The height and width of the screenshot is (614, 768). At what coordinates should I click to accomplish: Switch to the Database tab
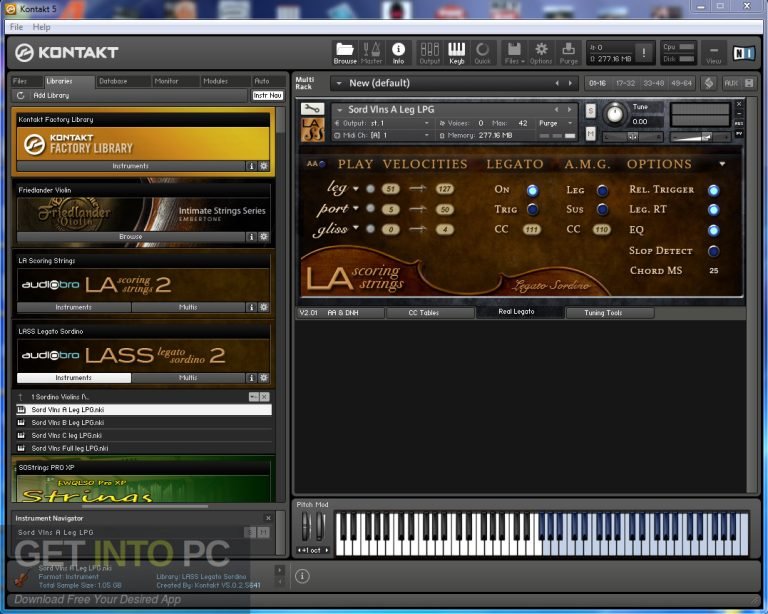(x=112, y=81)
